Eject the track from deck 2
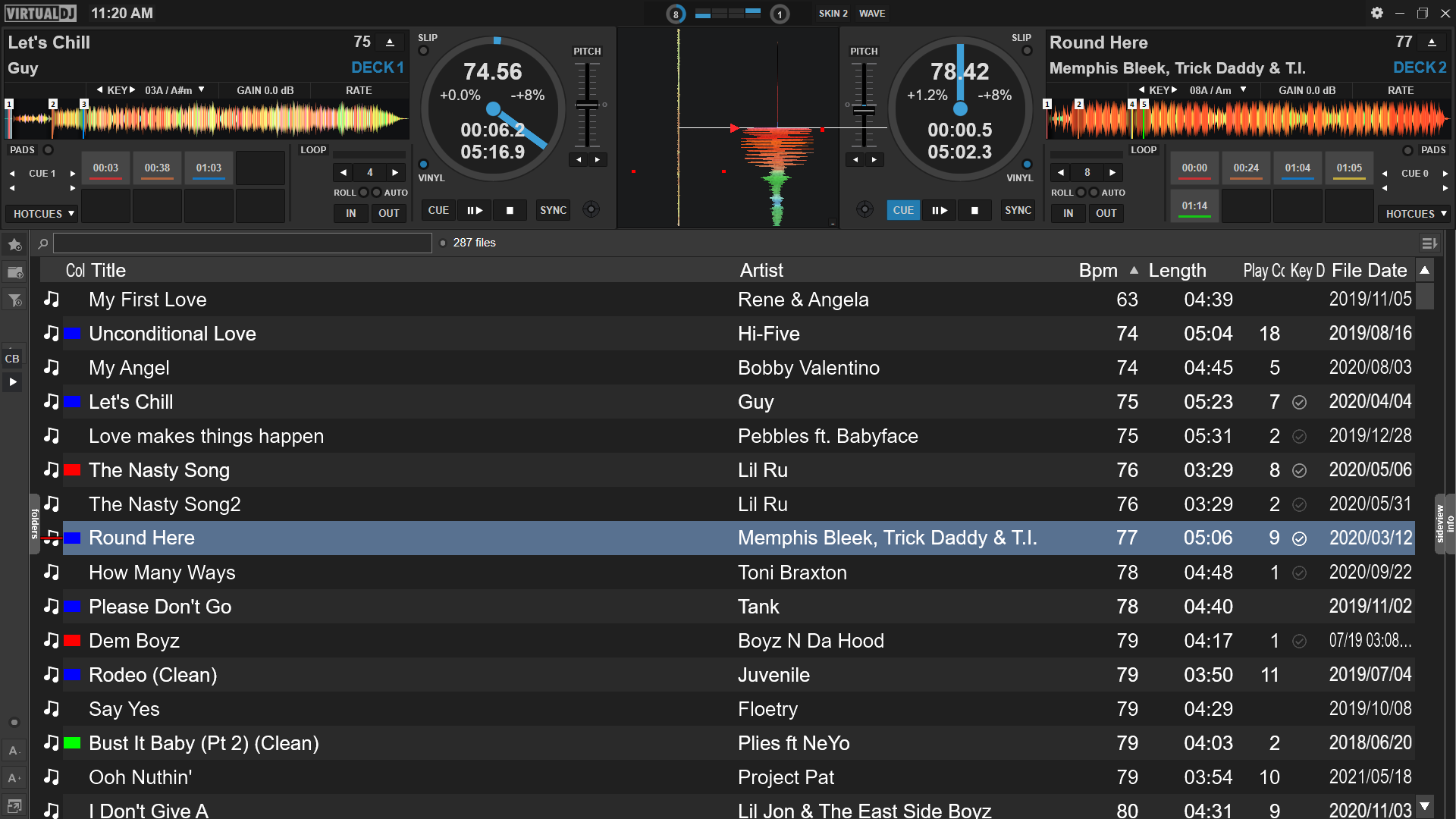Screen dimensions: 1456x819 click(x=1432, y=42)
